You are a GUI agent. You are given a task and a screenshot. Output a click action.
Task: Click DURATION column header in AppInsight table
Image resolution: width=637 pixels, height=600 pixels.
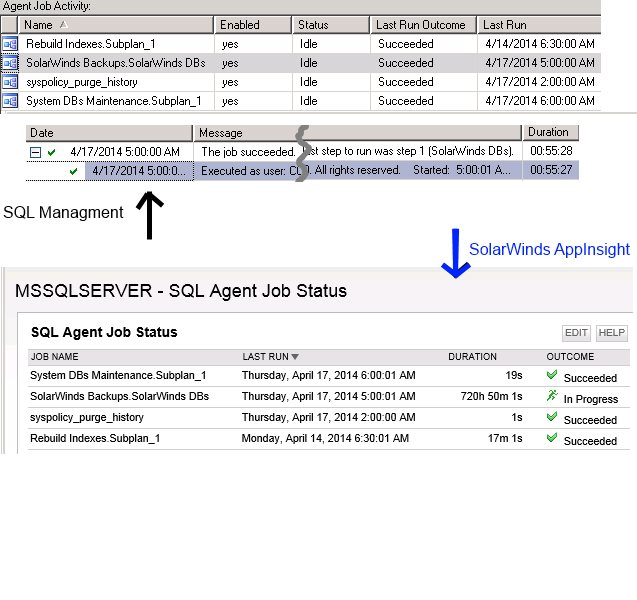(472, 357)
